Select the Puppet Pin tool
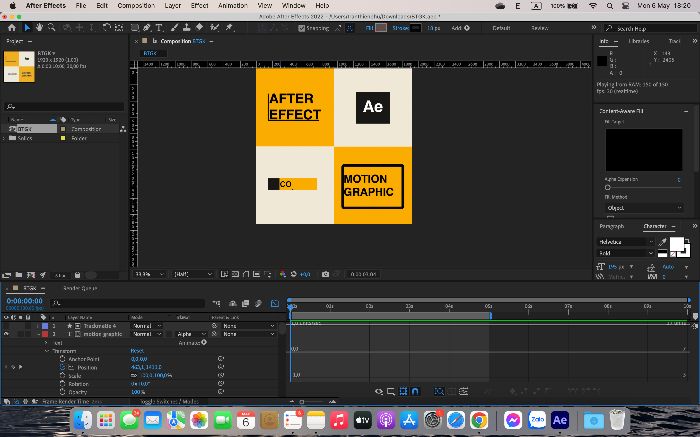Screen dimensions: 700x437 229,28
